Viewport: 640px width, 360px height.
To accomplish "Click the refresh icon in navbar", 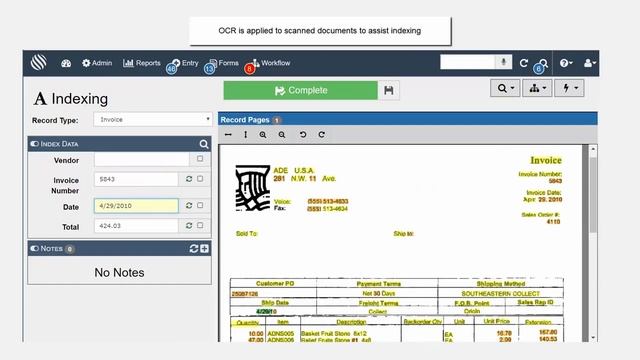I will [x=524, y=63].
